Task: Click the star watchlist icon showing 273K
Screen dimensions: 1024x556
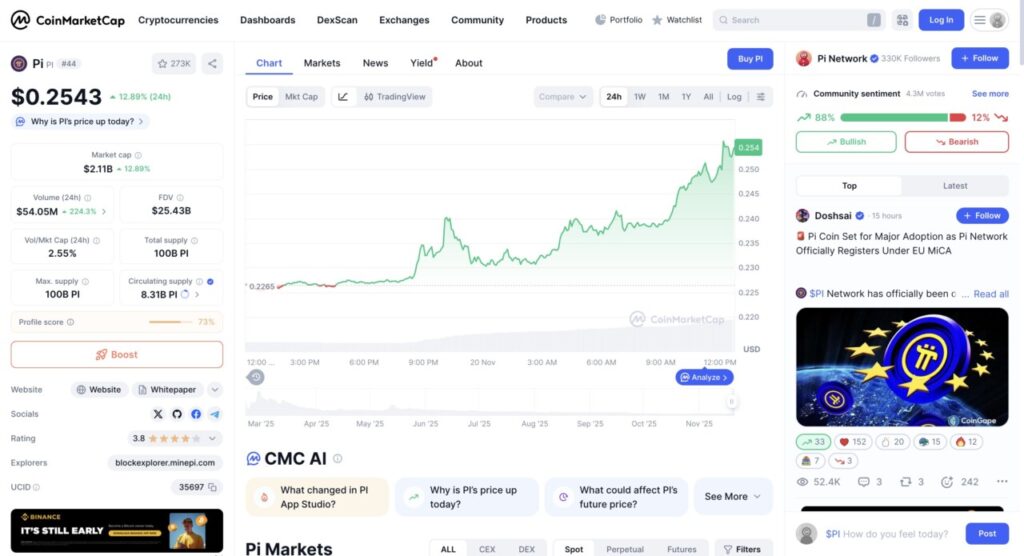Action: pyautogui.click(x=174, y=64)
